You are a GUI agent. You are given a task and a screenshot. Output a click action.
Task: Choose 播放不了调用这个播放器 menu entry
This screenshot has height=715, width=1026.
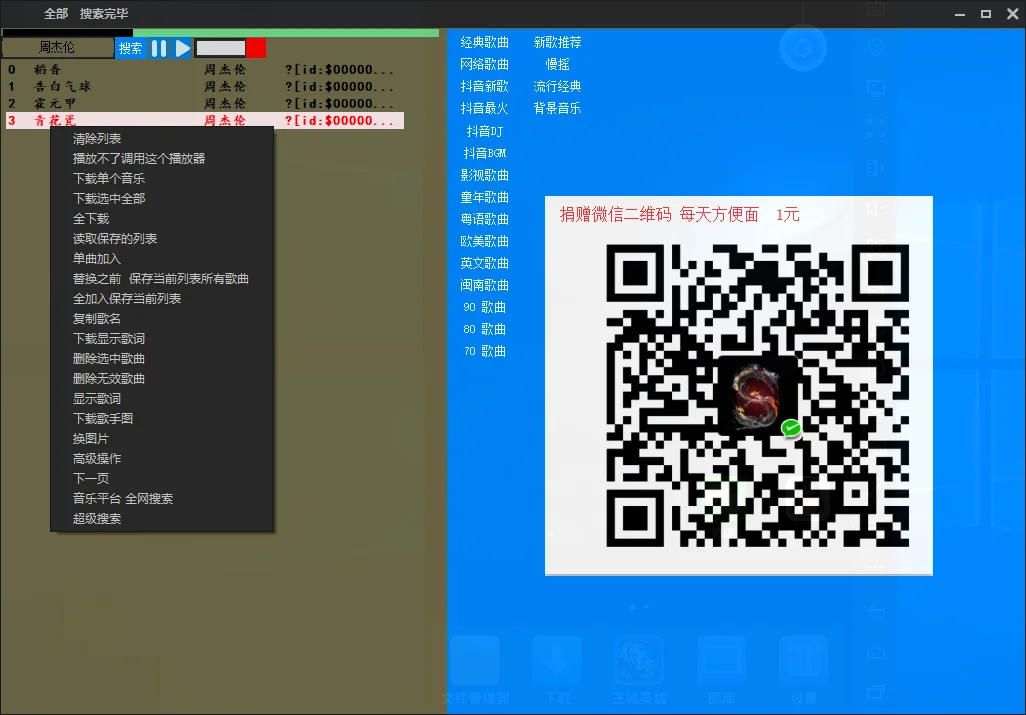point(139,159)
